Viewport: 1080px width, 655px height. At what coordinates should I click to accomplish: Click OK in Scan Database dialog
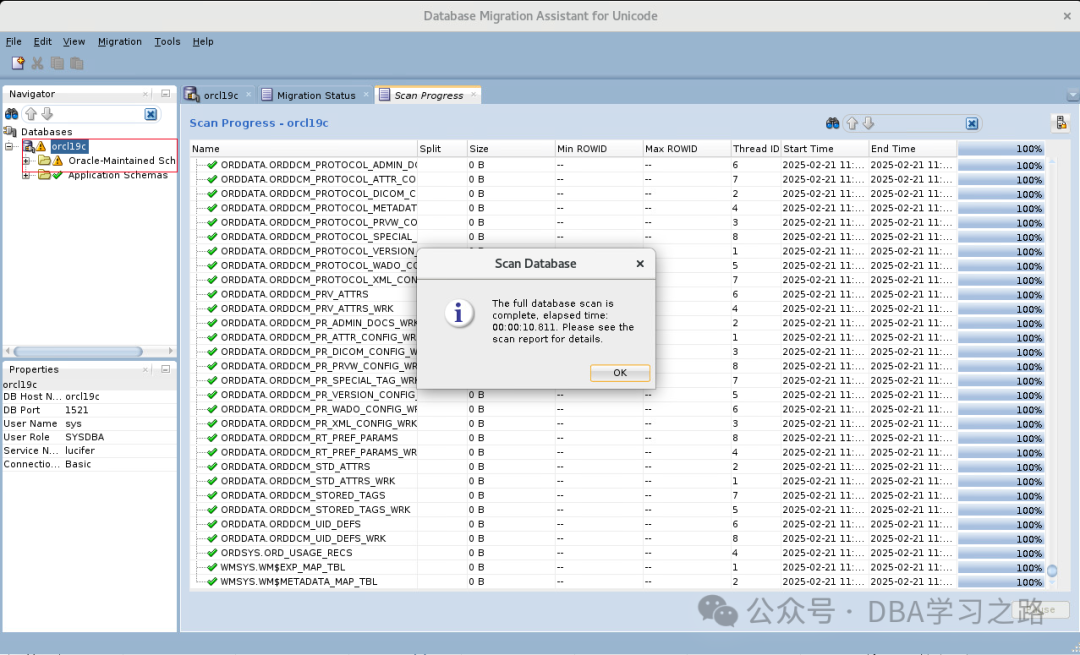[x=620, y=373]
